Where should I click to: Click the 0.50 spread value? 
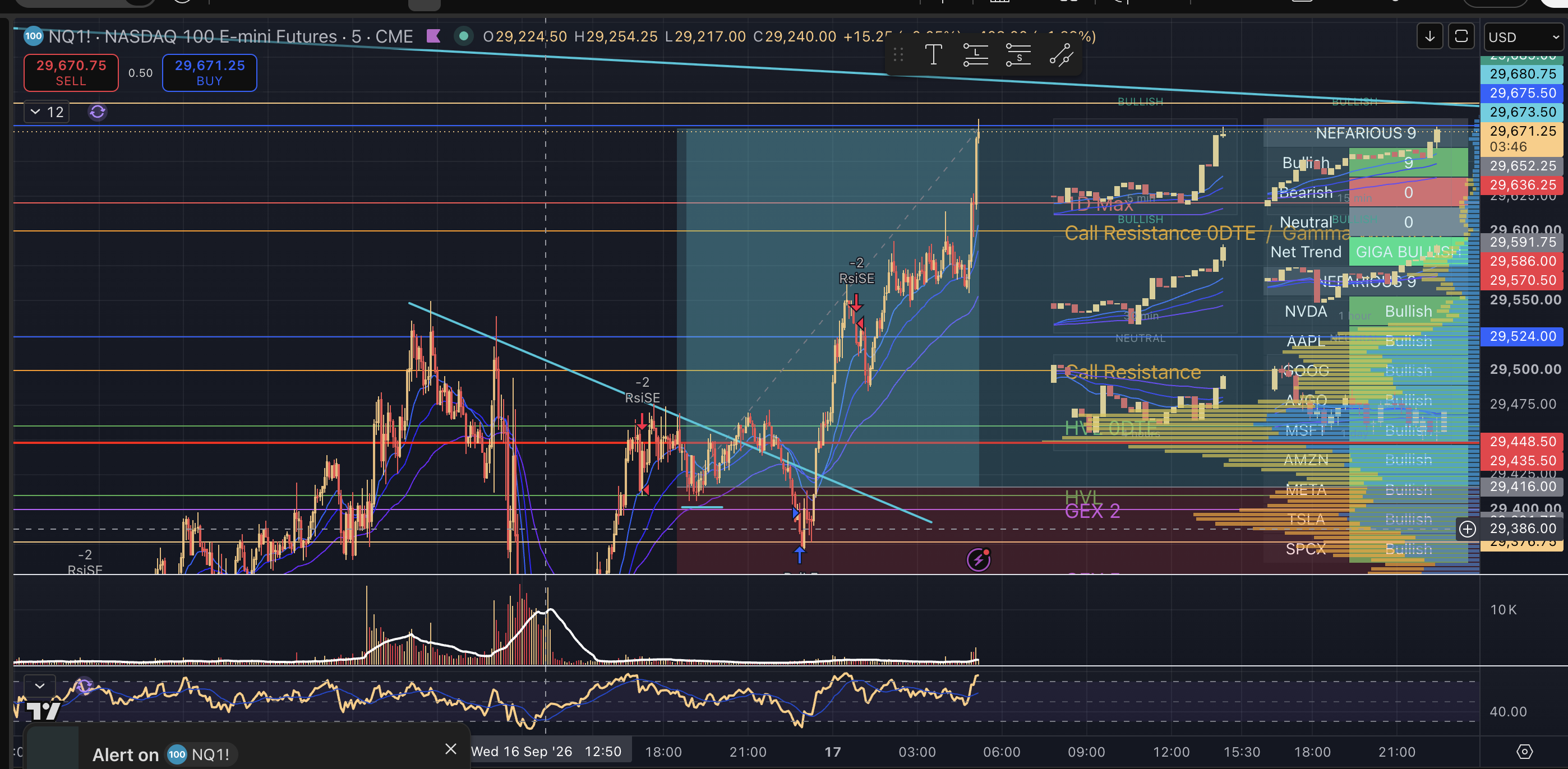click(x=141, y=73)
